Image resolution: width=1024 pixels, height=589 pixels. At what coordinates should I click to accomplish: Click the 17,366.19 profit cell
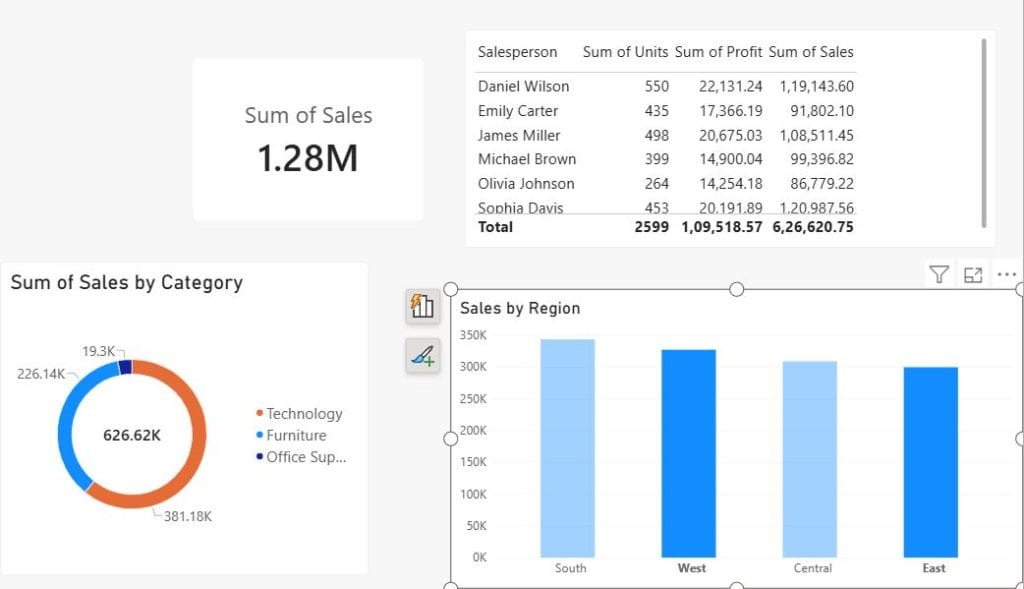tap(730, 111)
